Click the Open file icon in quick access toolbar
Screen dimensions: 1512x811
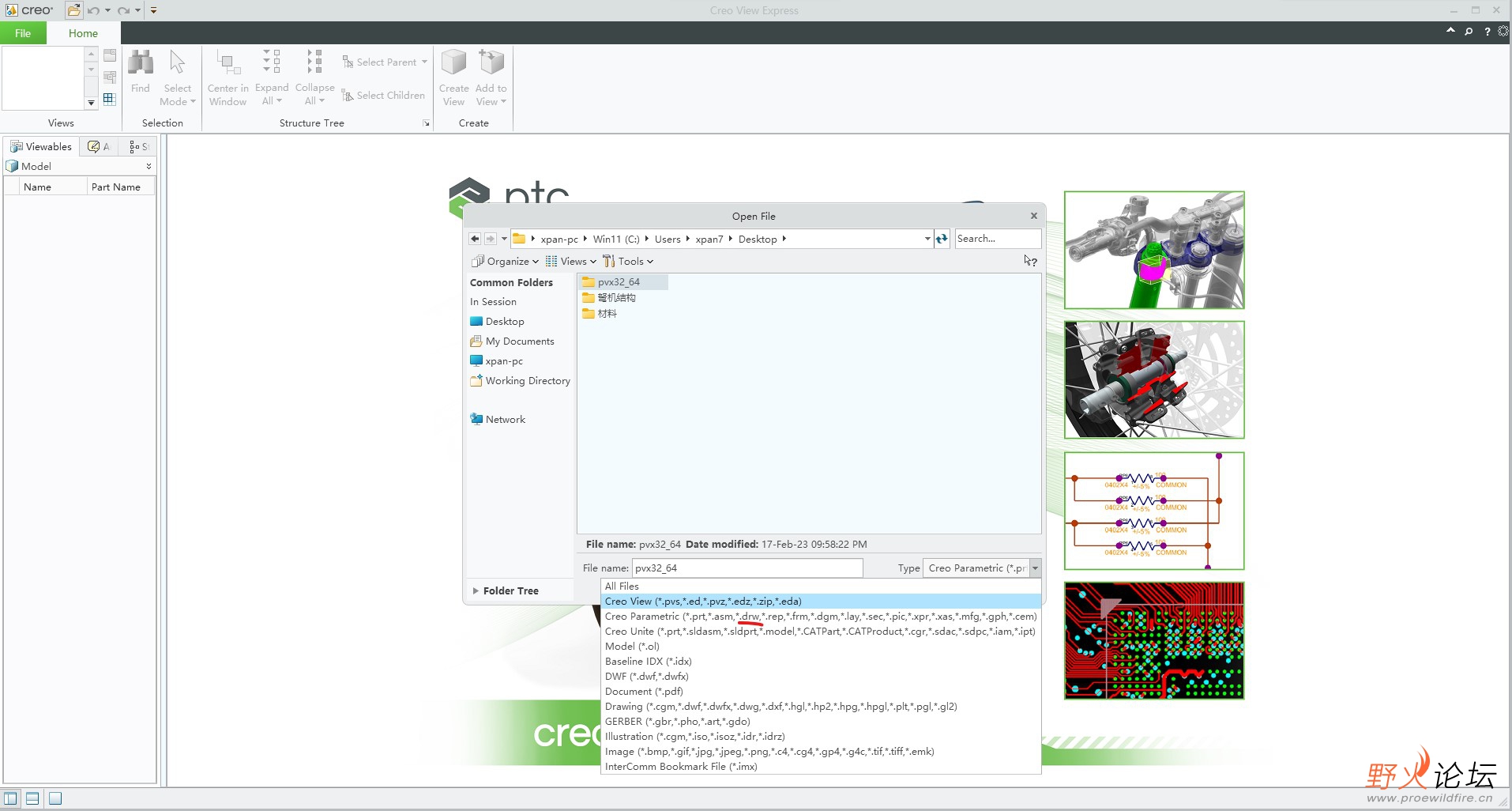click(x=73, y=10)
